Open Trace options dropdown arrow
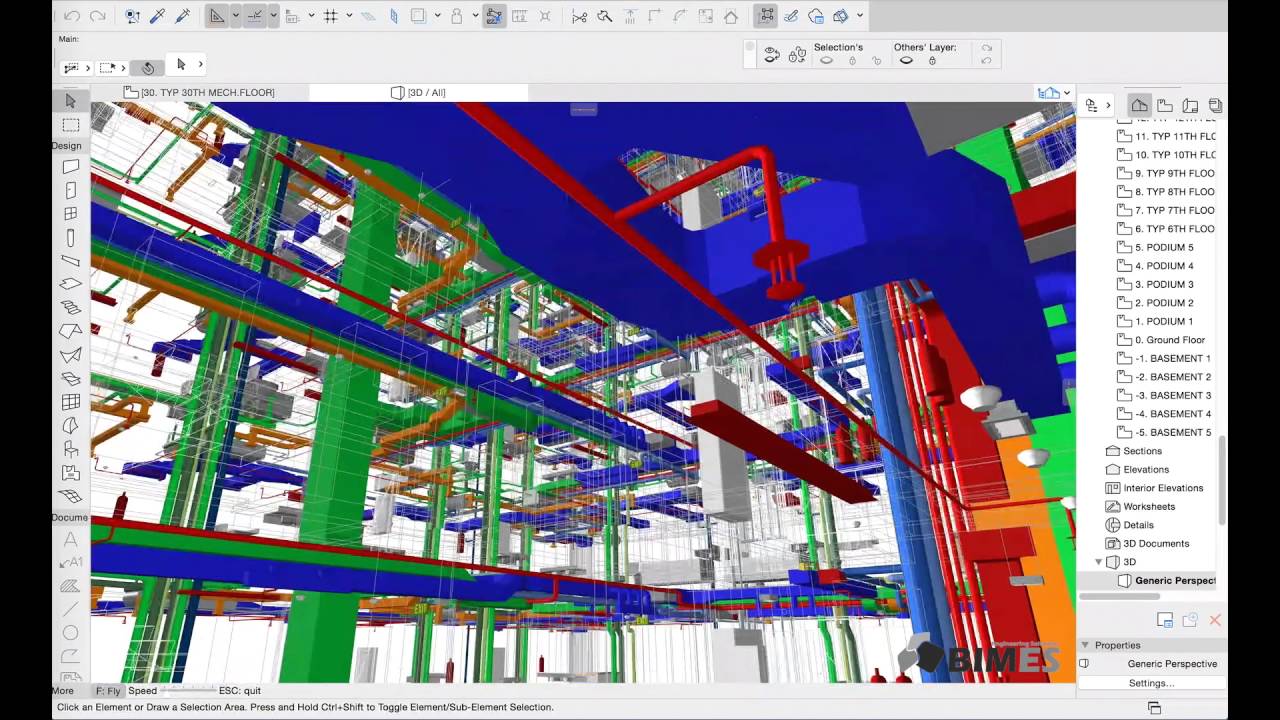 (x=437, y=16)
